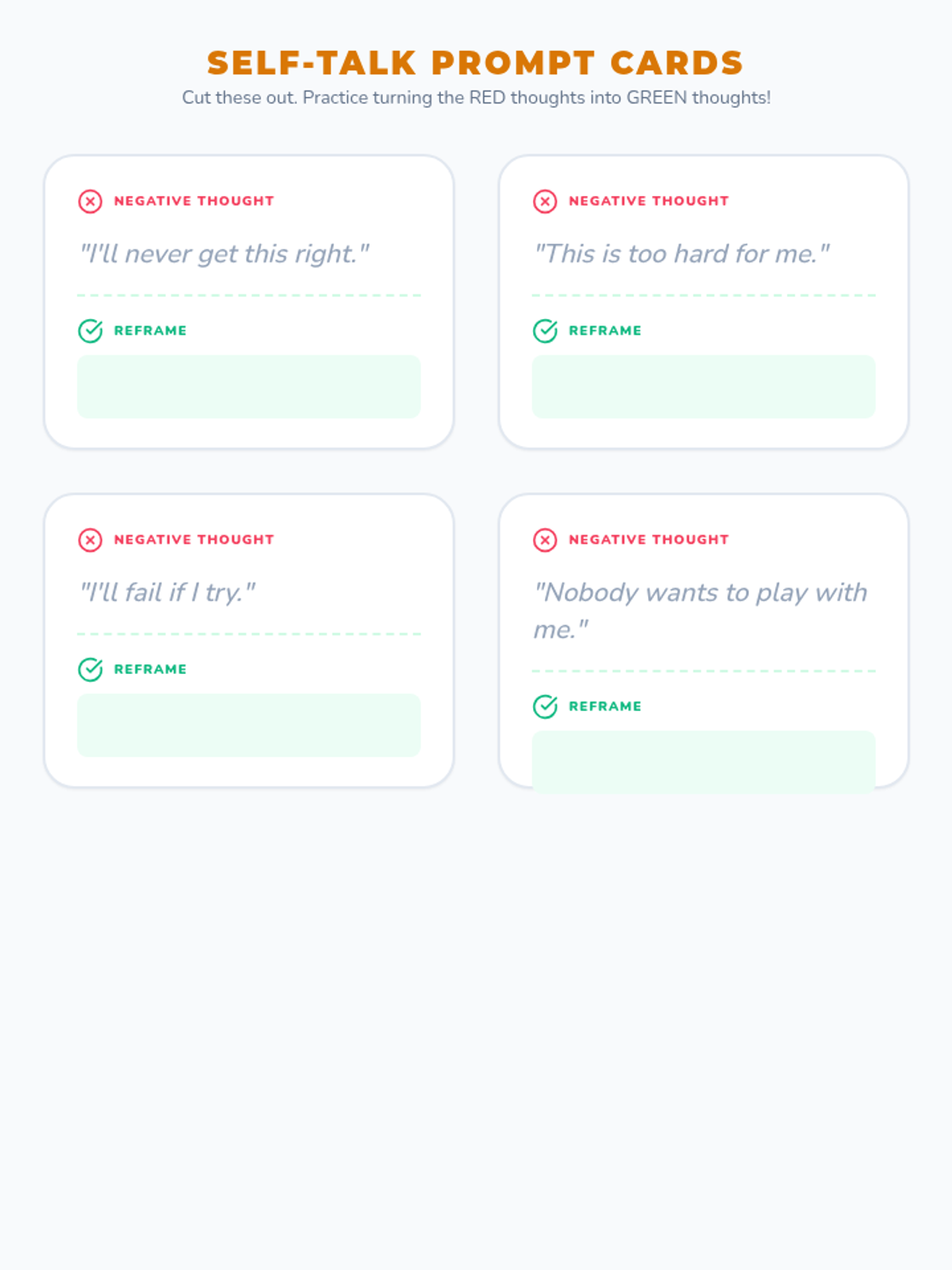This screenshot has height=1270, width=952.
Task: Select the quote "Nobody wants to play with me."
Action: pyautogui.click(x=701, y=611)
